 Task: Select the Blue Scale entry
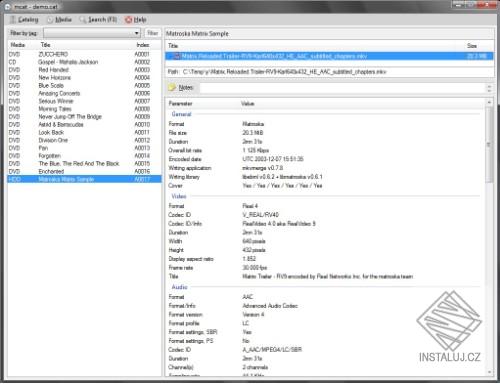point(84,85)
